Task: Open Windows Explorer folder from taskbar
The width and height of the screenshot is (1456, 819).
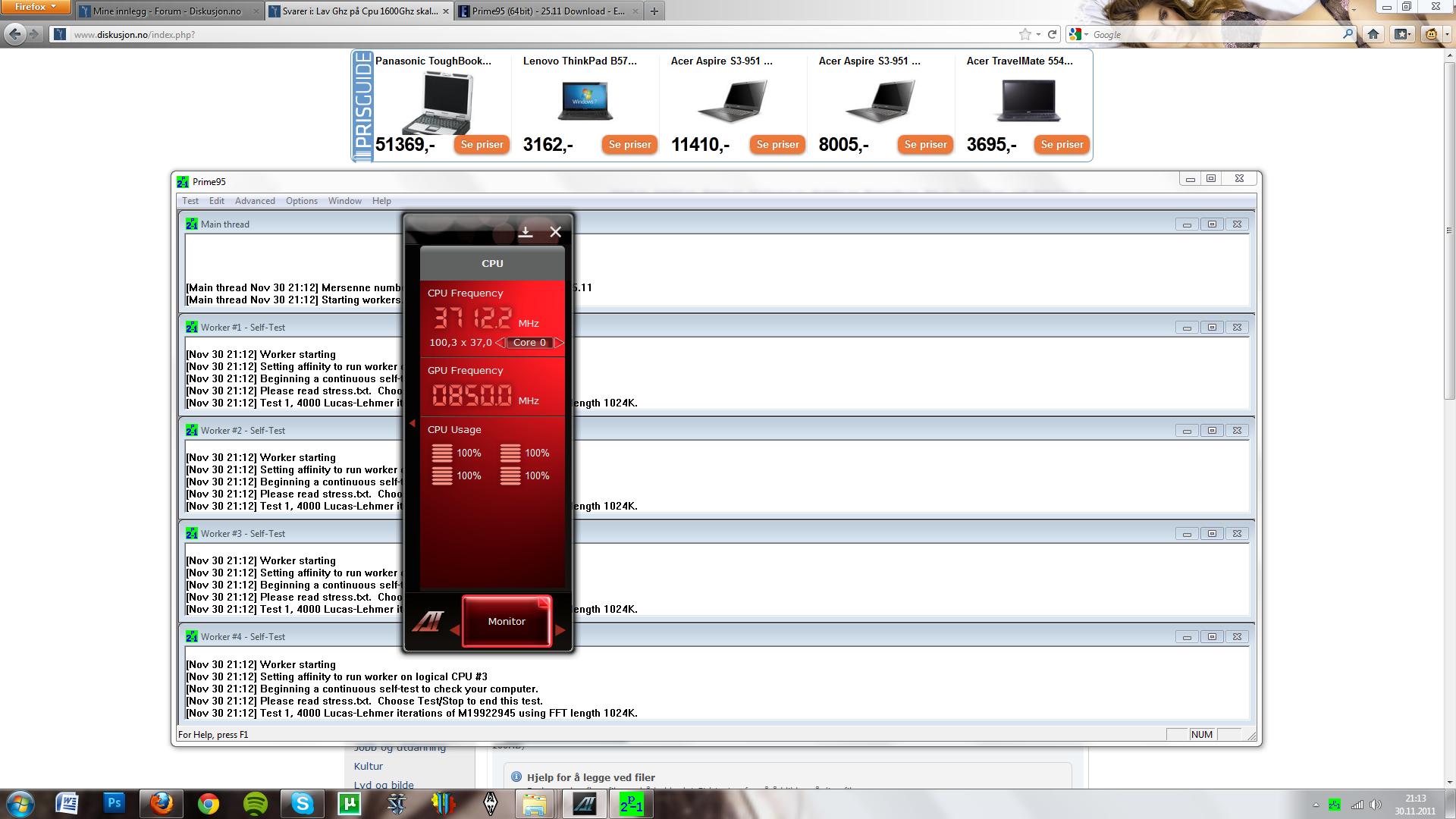Action: pos(535,804)
